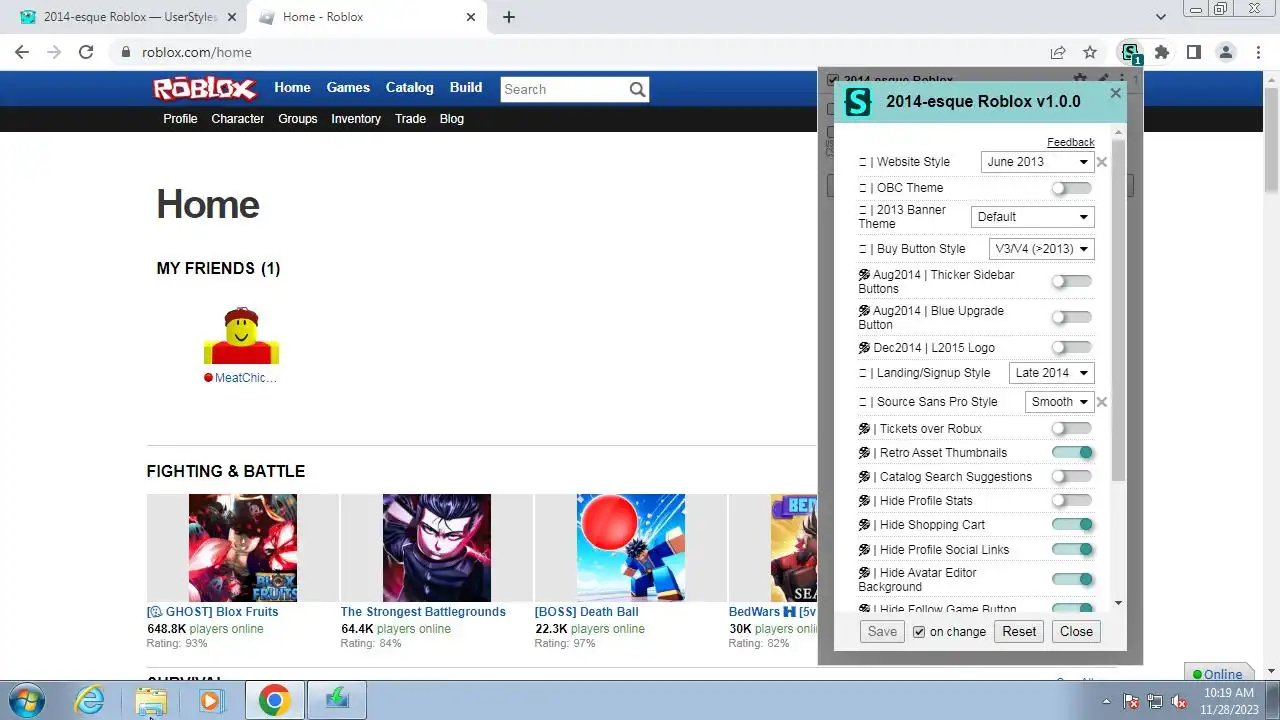Open the Games menu in Roblox header
1280x720 pixels.
tap(348, 88)
